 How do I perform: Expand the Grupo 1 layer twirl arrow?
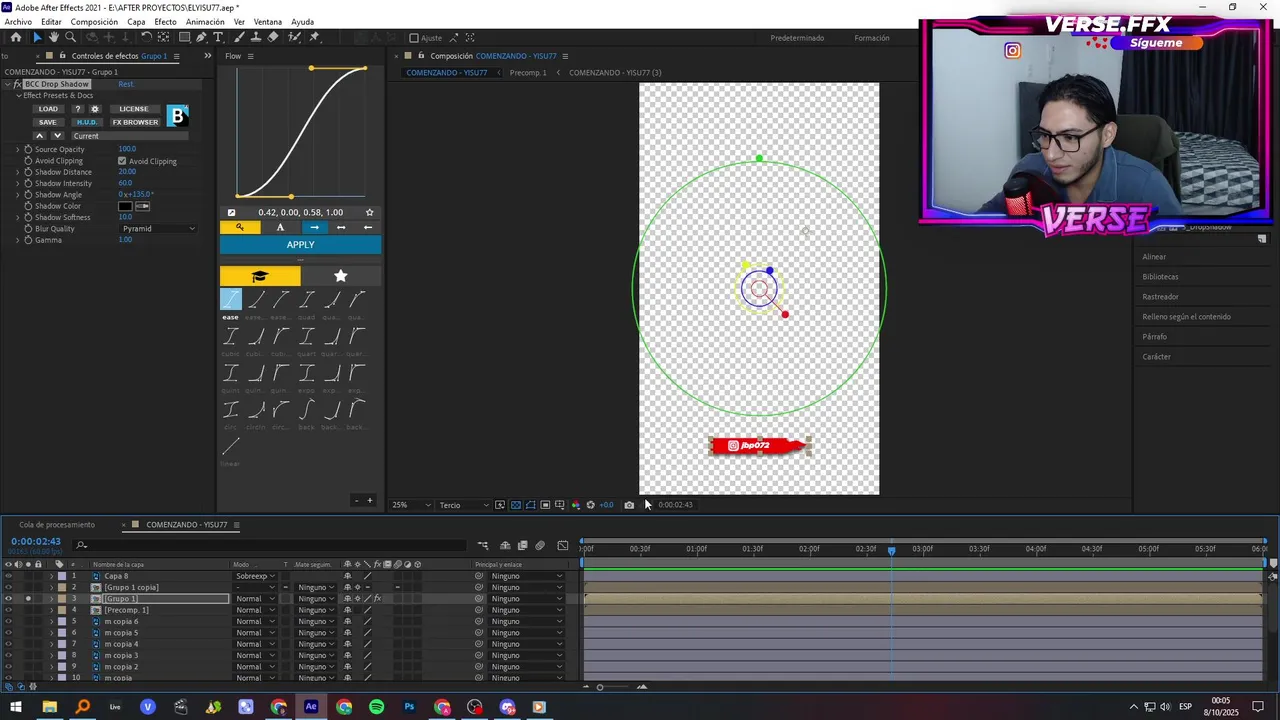(52, 599)
